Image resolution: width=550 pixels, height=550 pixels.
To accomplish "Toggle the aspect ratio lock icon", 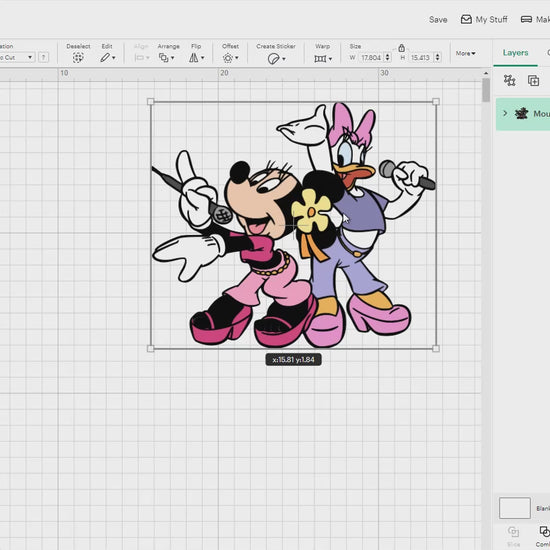I will click(401, 48).
